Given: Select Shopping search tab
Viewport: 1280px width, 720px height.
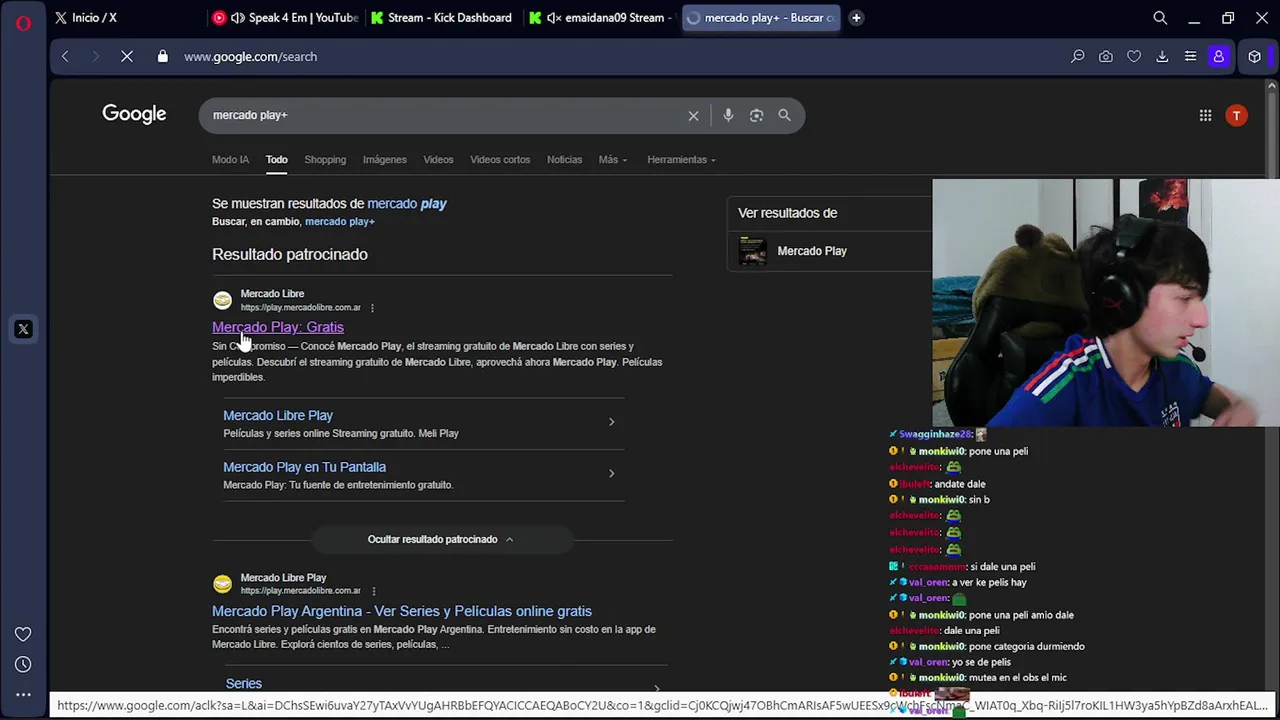Looking at the screenshot, I should (325, 160).
